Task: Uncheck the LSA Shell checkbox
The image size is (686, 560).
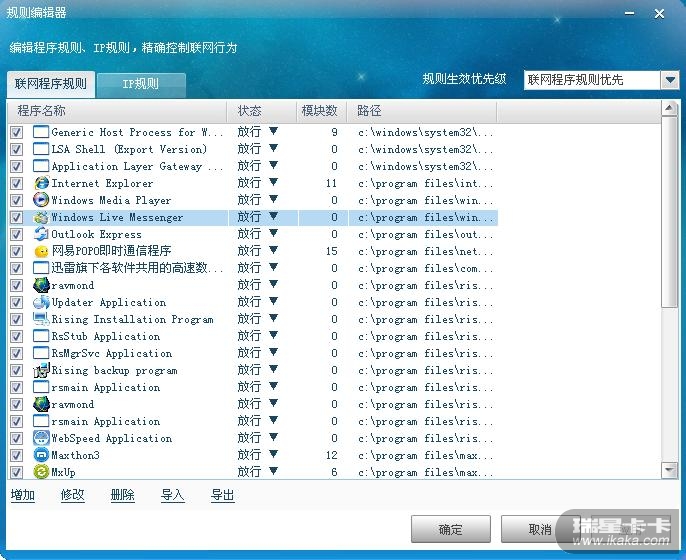Action: 17,149
